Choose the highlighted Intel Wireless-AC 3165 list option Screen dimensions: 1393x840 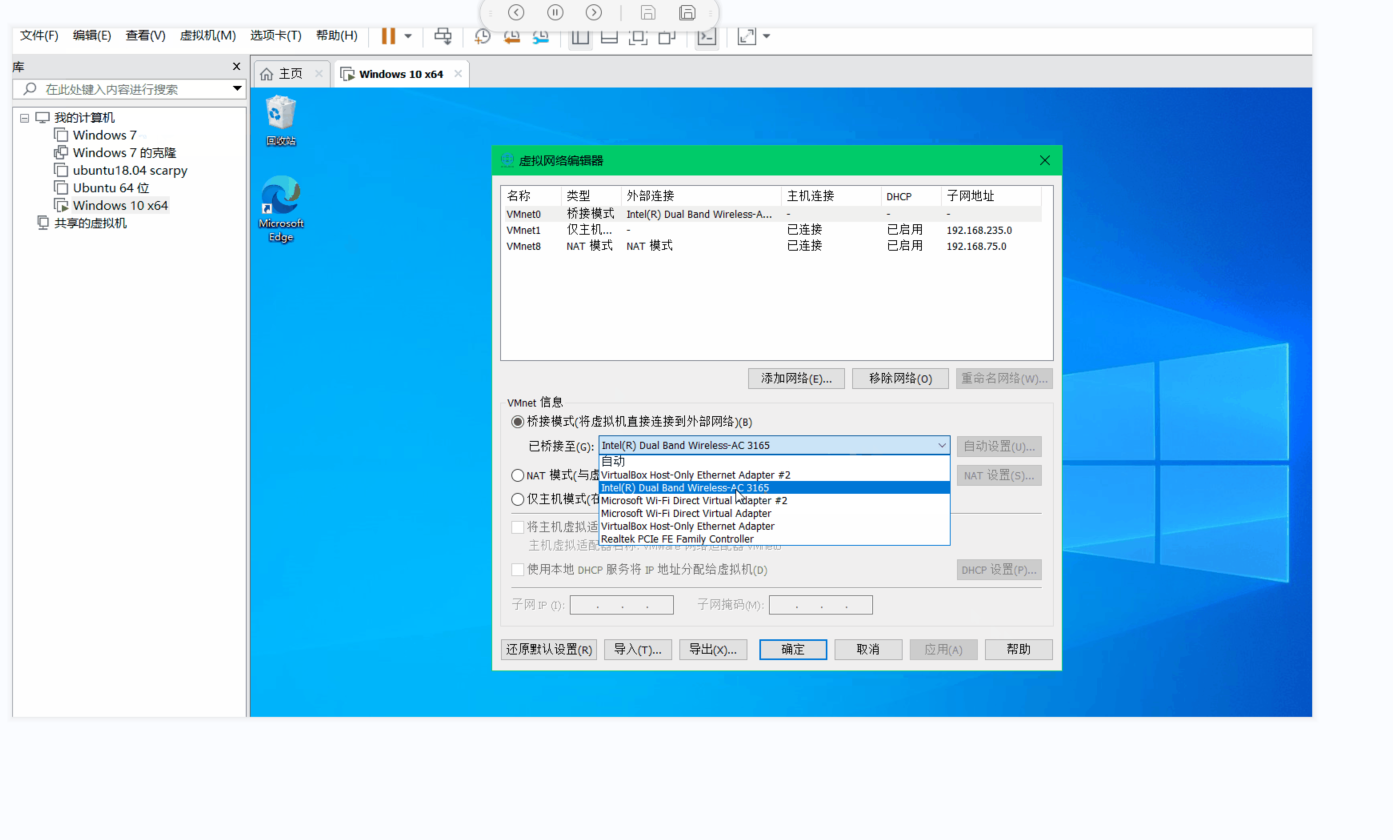[x=774, y=488]
